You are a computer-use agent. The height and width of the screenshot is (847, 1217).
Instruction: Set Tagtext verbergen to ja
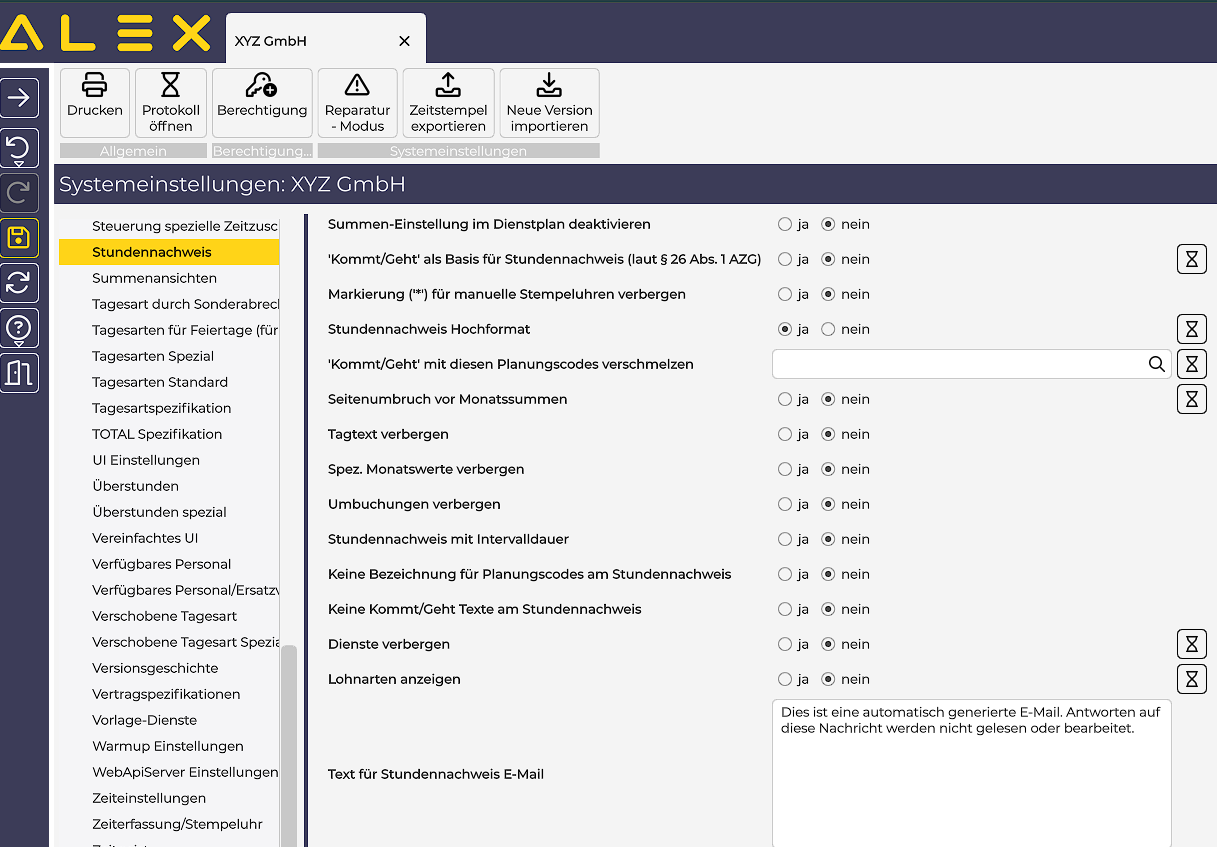(785, 434)
